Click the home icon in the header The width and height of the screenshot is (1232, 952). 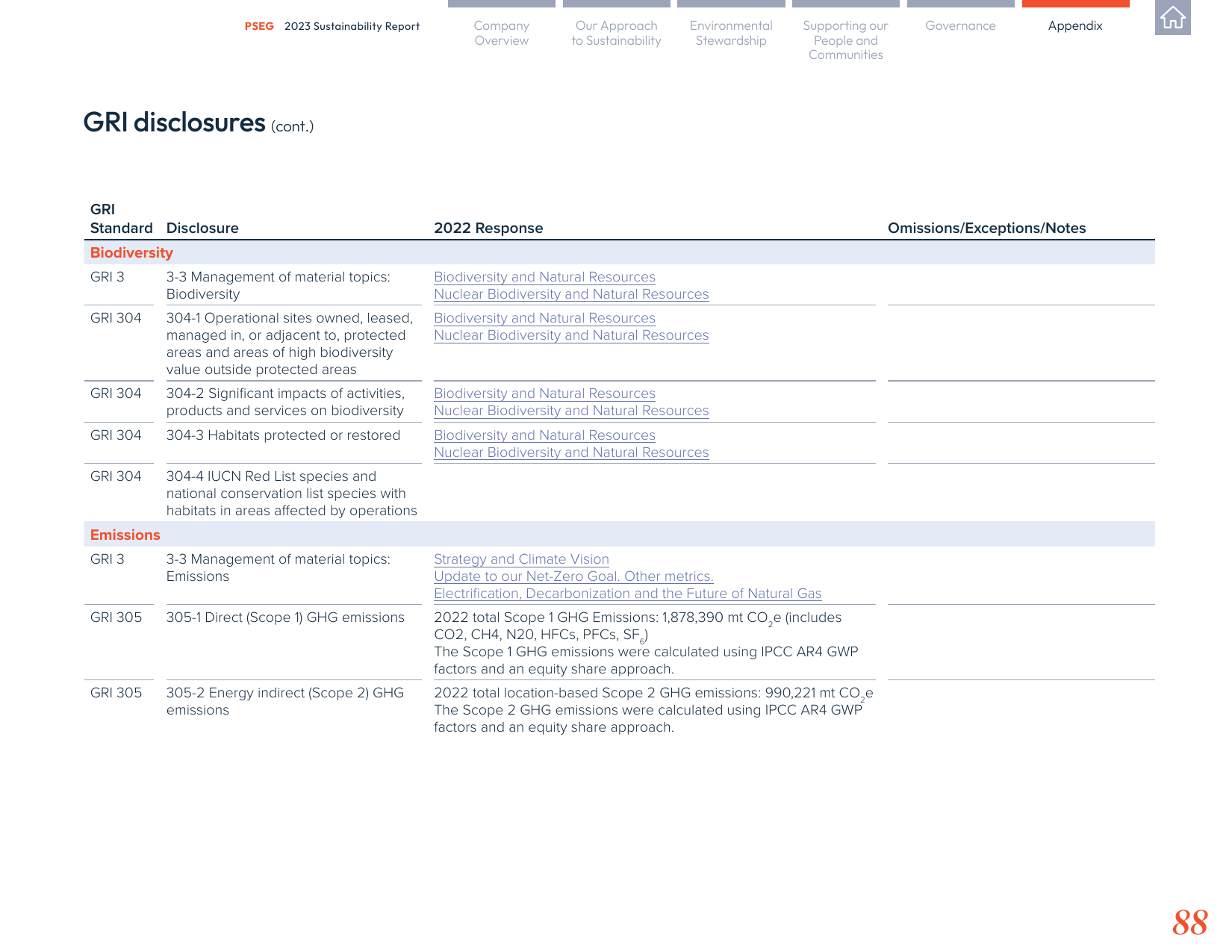click(x=1172, y=17)
